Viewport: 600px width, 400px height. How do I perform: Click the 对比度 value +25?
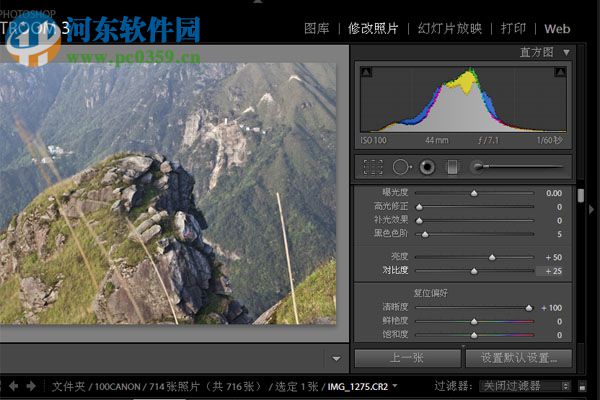tap(553, 271)
